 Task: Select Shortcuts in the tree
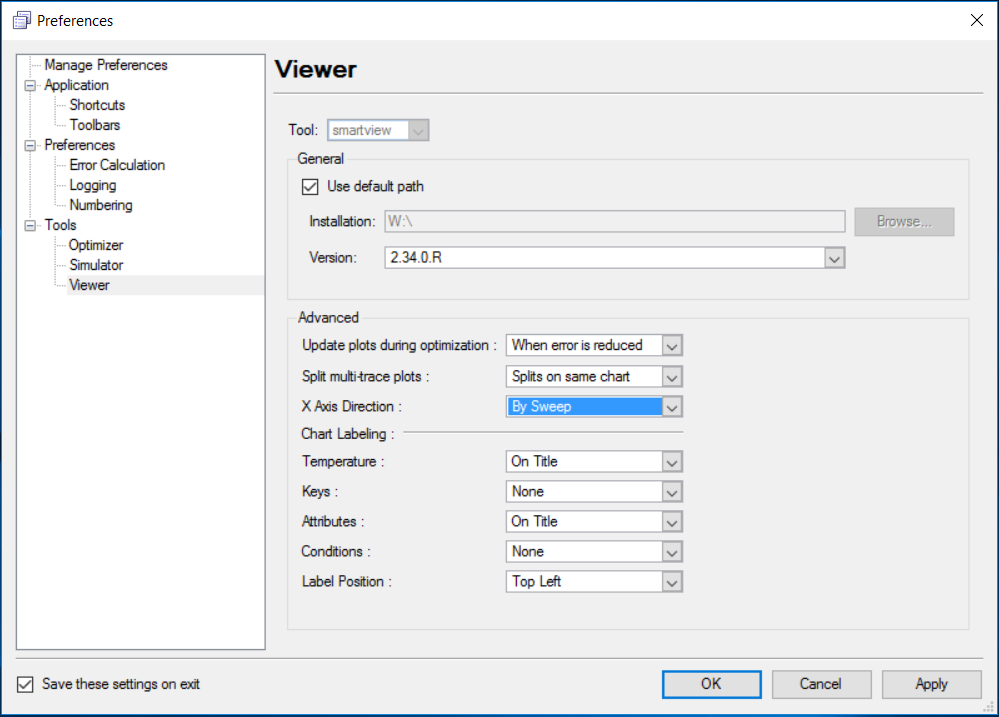[97, 105]
